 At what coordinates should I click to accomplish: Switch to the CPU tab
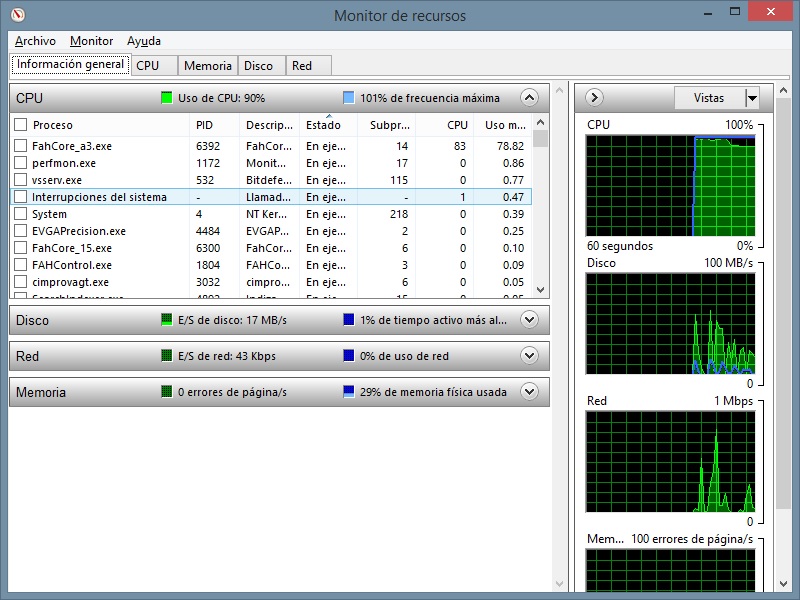coord(154,66)
